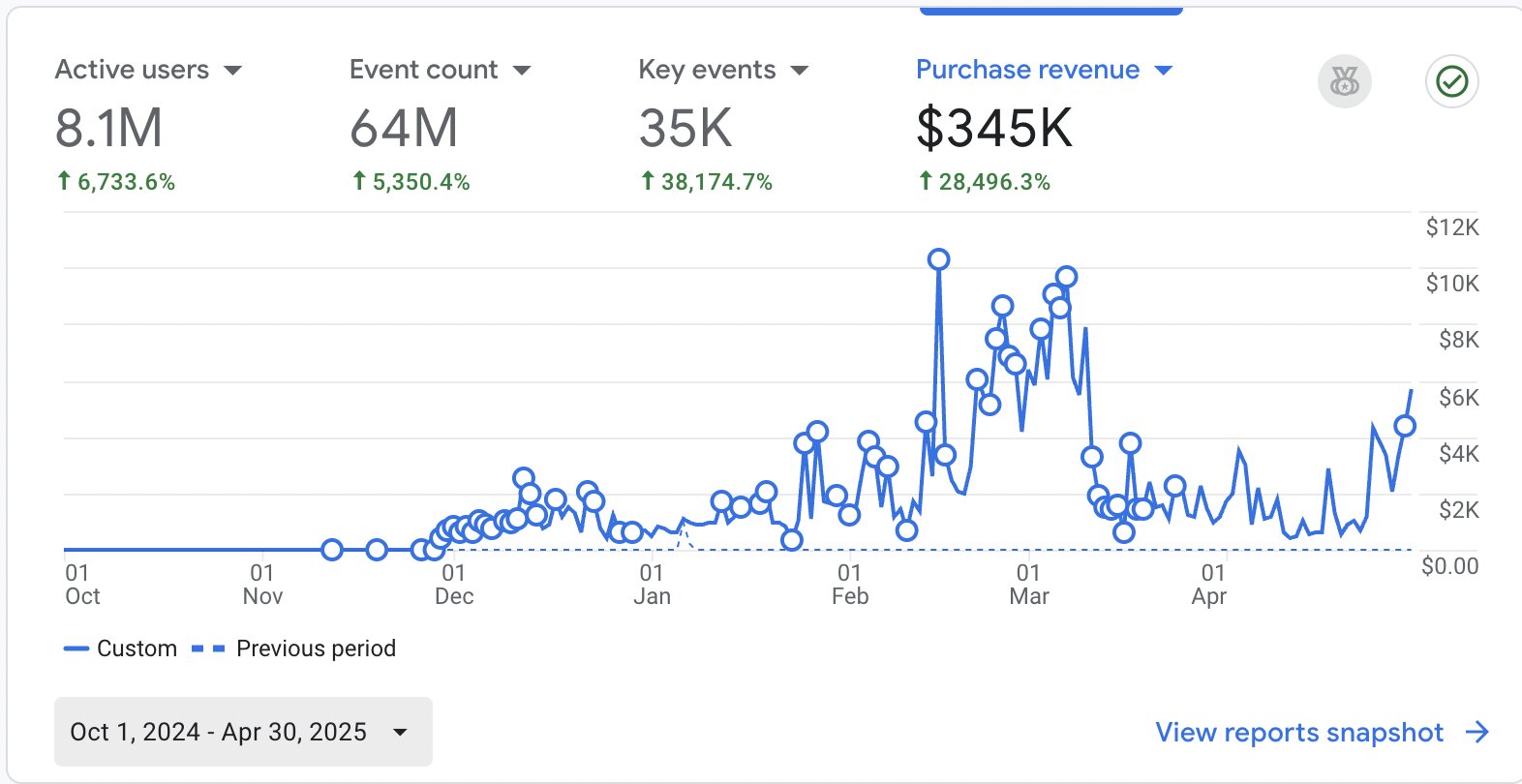Click the 5,350.4% change percentage
The width and height of the screenshot is (1522, 784).
point(421,182)
